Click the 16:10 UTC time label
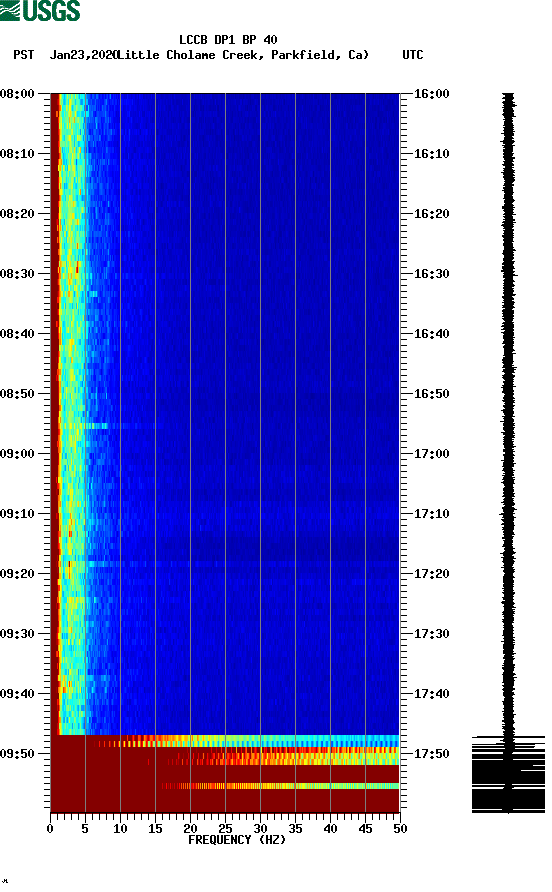The image size is (552, 892). (431, 154)
